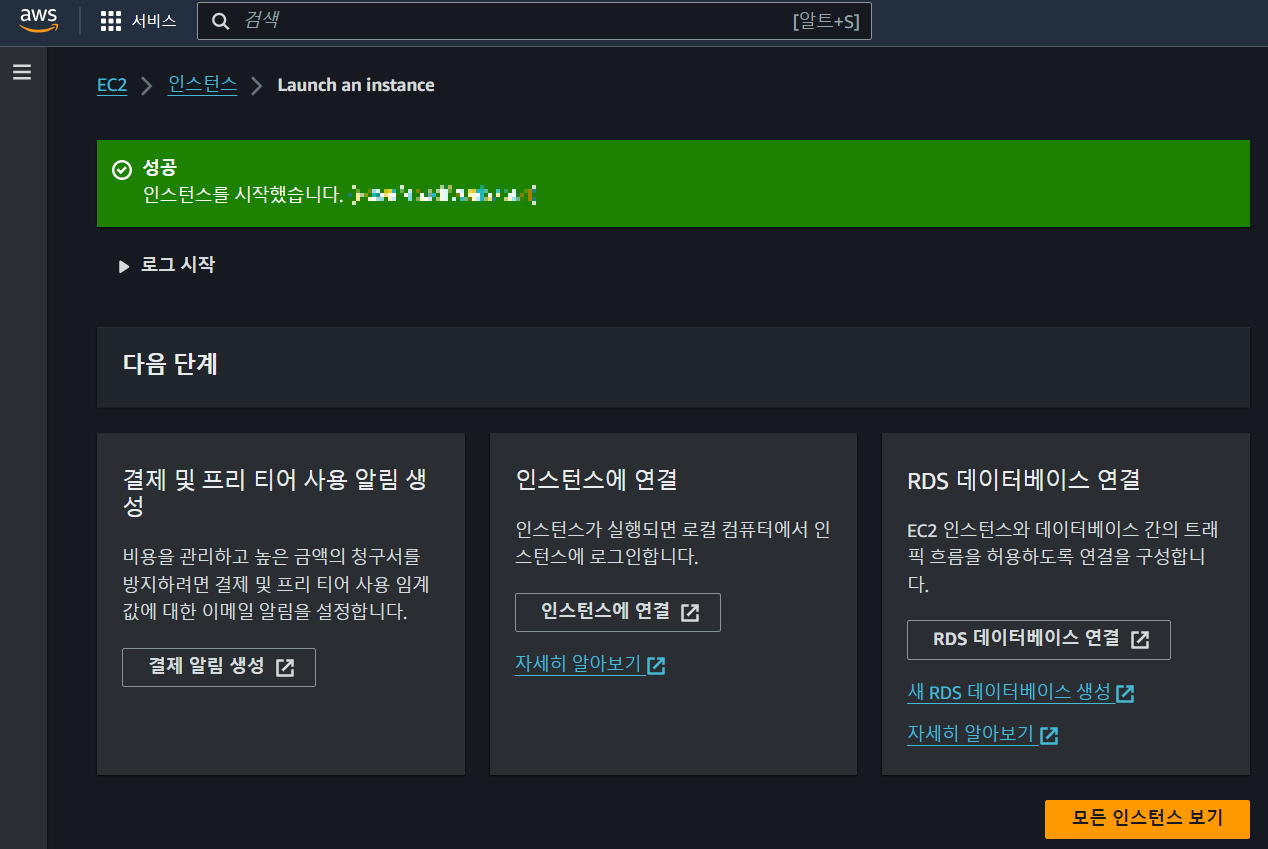1268x849 pixels.
Task: Click the 모든 인스턴스 보기 button
Action: pos(1147,818)
